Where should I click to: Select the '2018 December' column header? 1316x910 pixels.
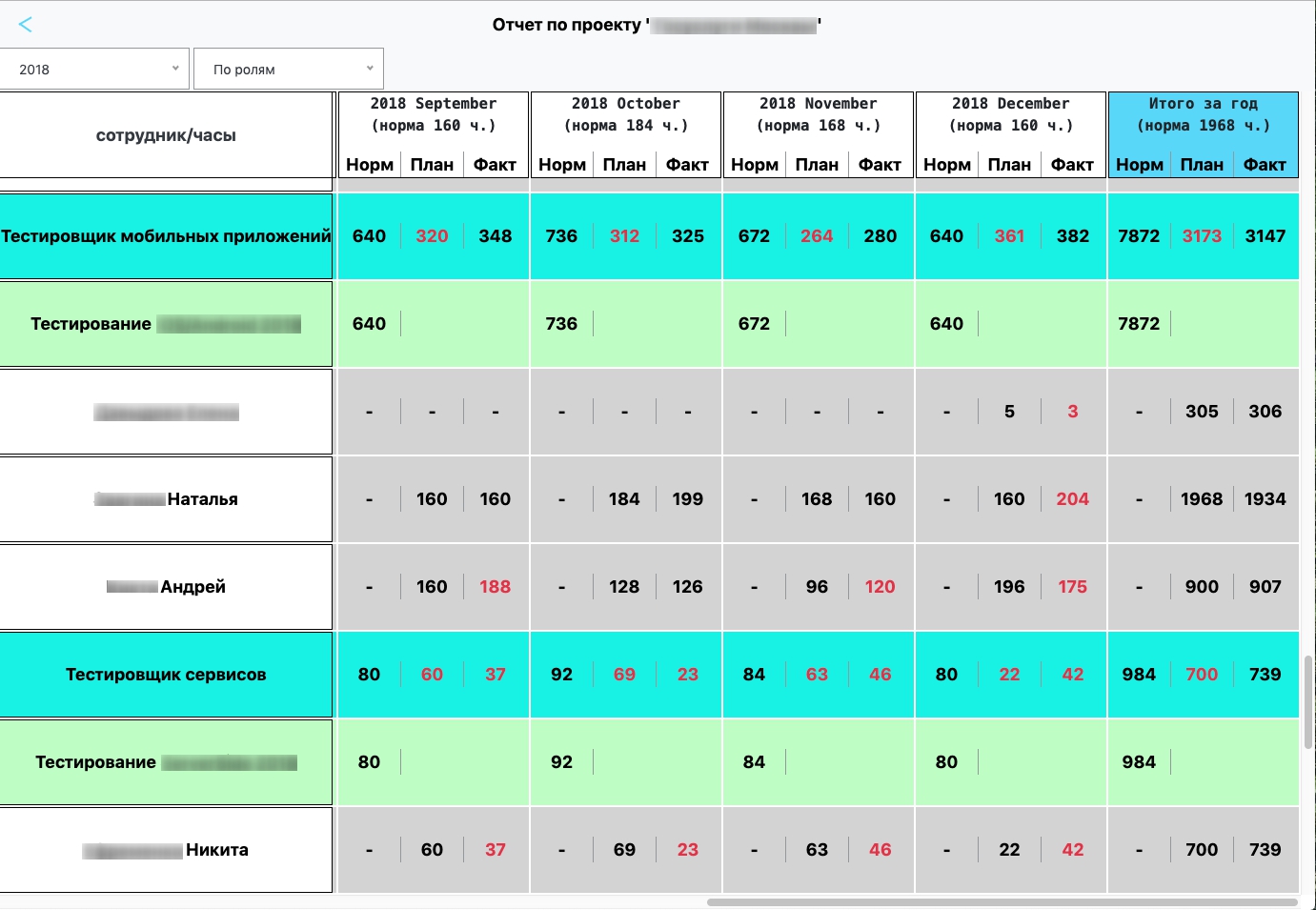pos(1011,114)
